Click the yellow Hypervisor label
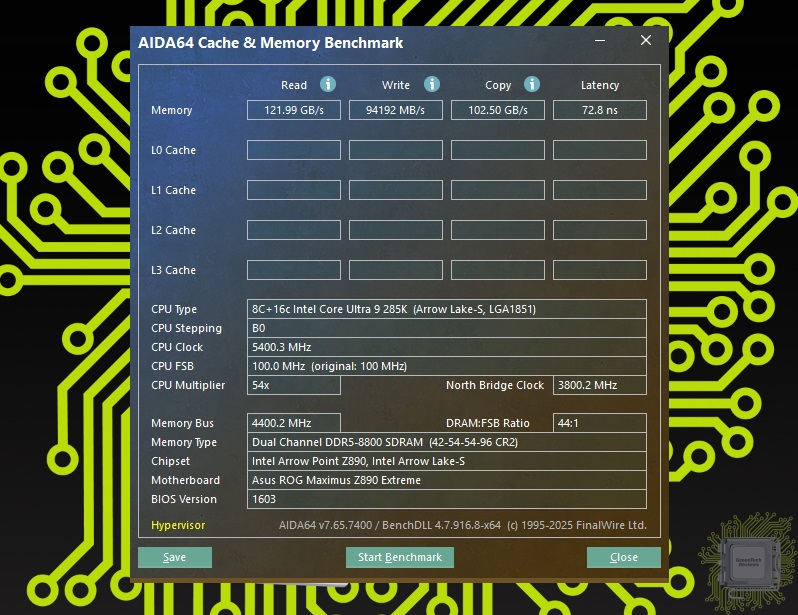The image size is (798, 615). (x=178, y=525)
